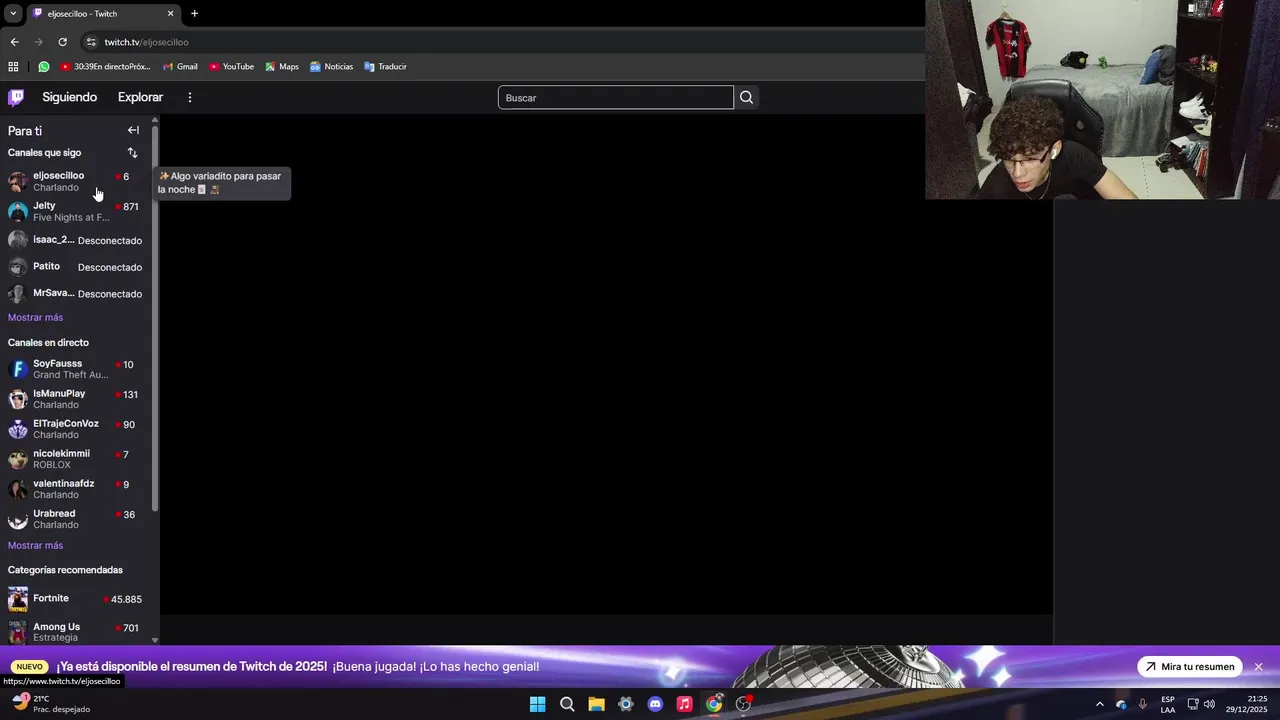
Task: Open Jelty channel avatar
Action: click(17, 211)
